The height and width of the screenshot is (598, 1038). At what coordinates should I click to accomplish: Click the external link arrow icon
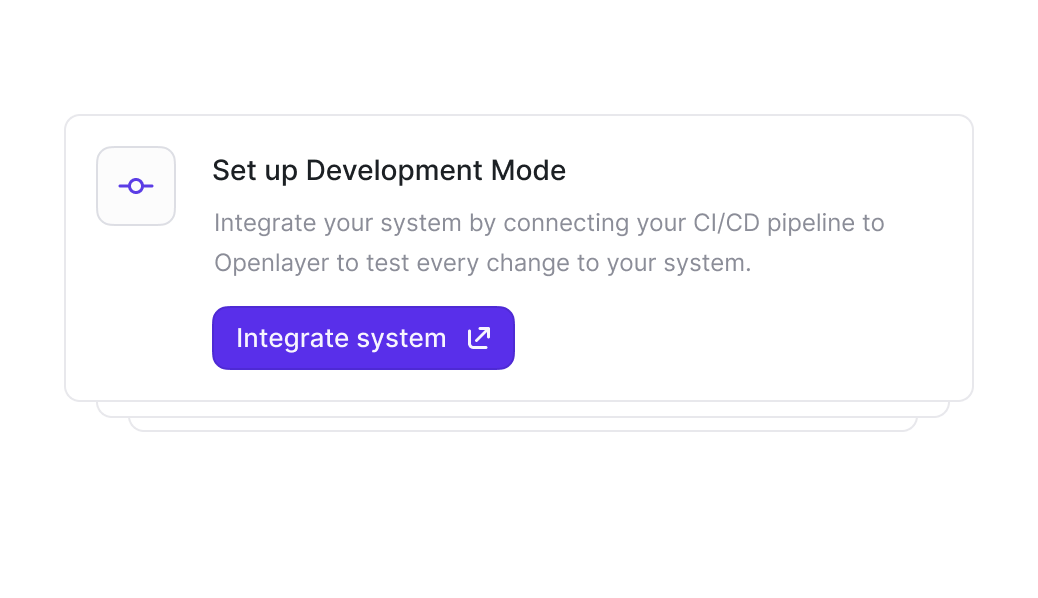click(x=479, y=338)
